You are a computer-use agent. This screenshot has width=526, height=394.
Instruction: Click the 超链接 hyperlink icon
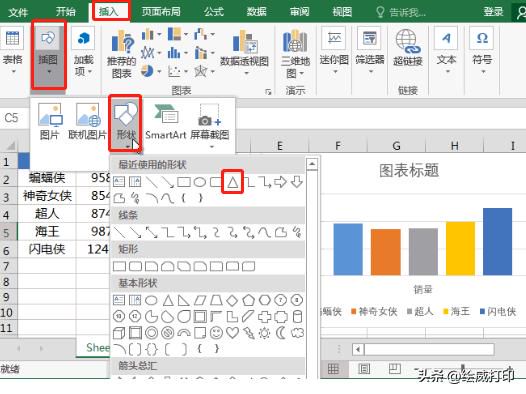[x=407, y=48]
